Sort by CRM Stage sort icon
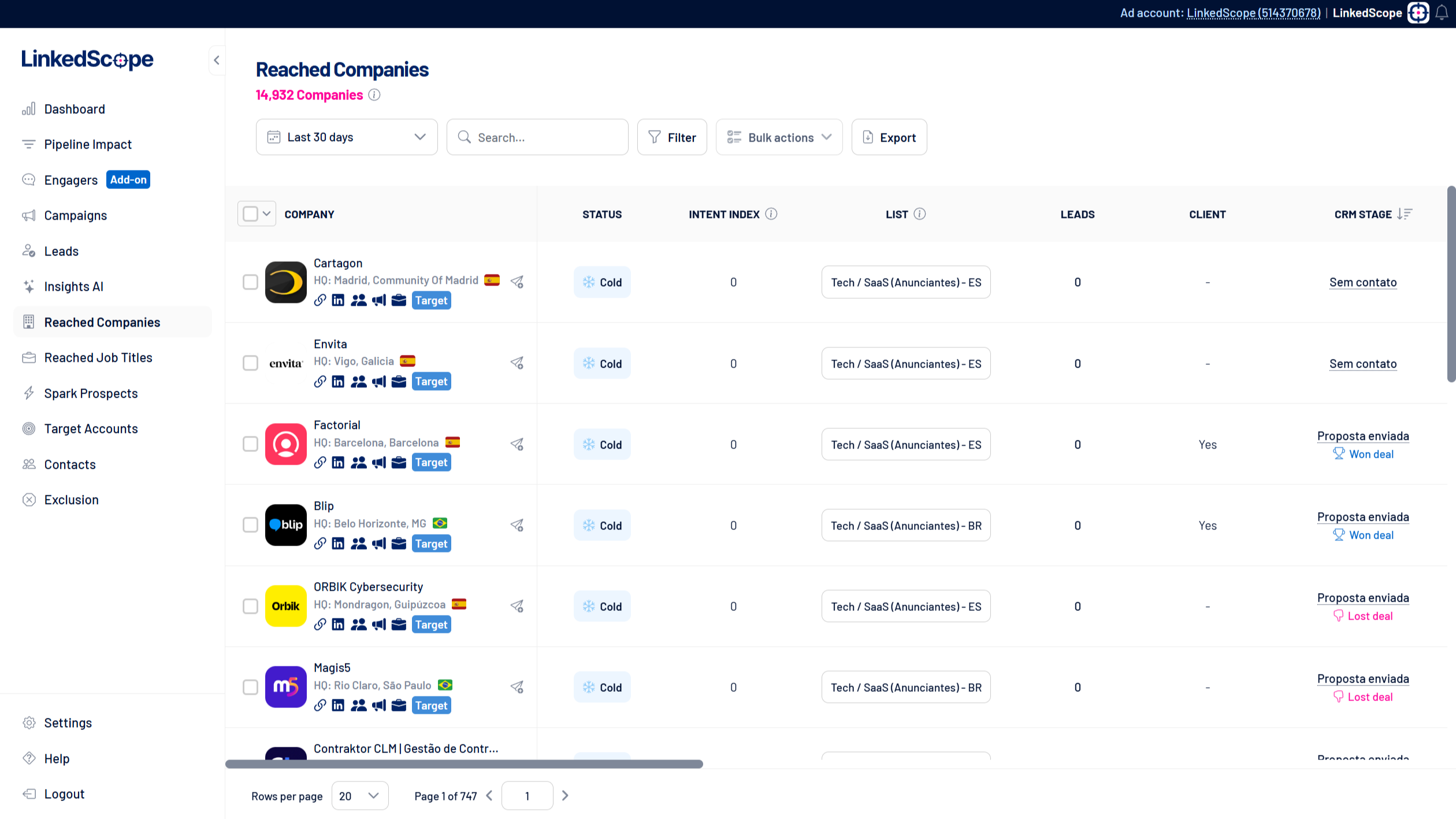 pyautogui.click(x=1405, y=214)
